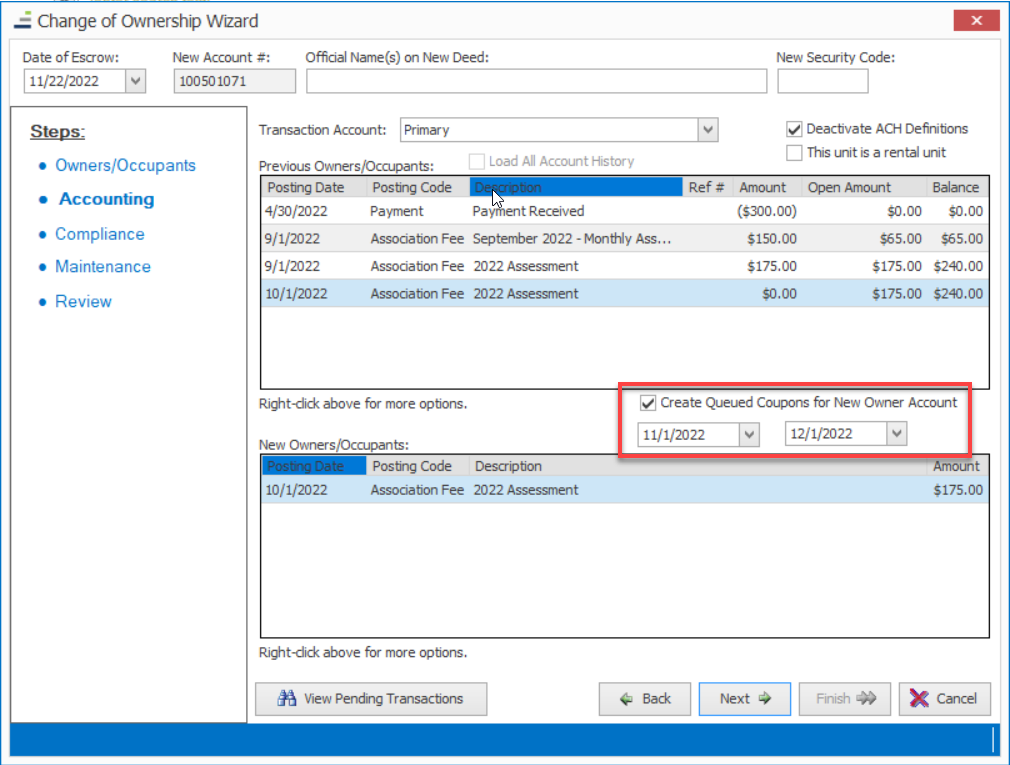Viewport: 1010px width, 765px height.
Task: Click the binoculars View Pending Transactions button
Action: tap(371, 699)
